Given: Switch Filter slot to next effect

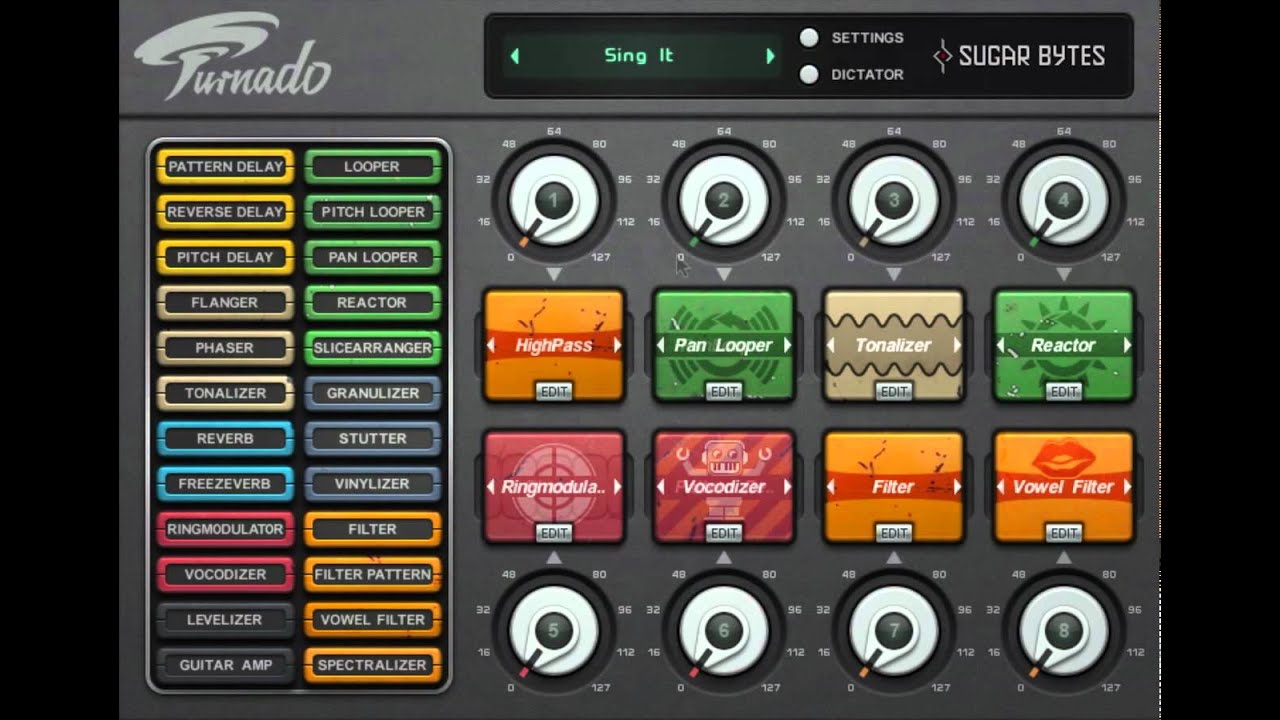Looking at the screenshot, I should tap(957, 487).
